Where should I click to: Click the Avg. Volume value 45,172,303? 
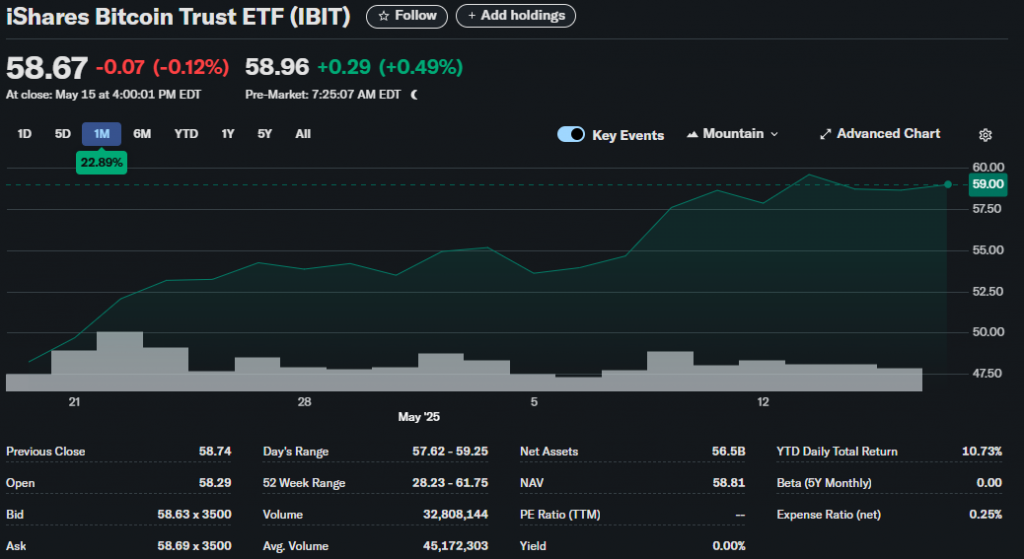coord(455,545)
